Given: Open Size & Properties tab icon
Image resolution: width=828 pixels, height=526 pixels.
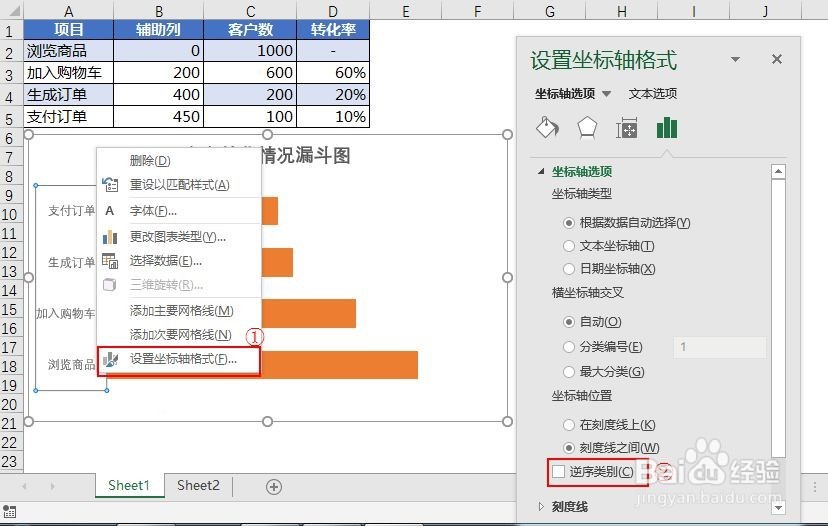Looking at the screenshot, I should pos(626,128).
